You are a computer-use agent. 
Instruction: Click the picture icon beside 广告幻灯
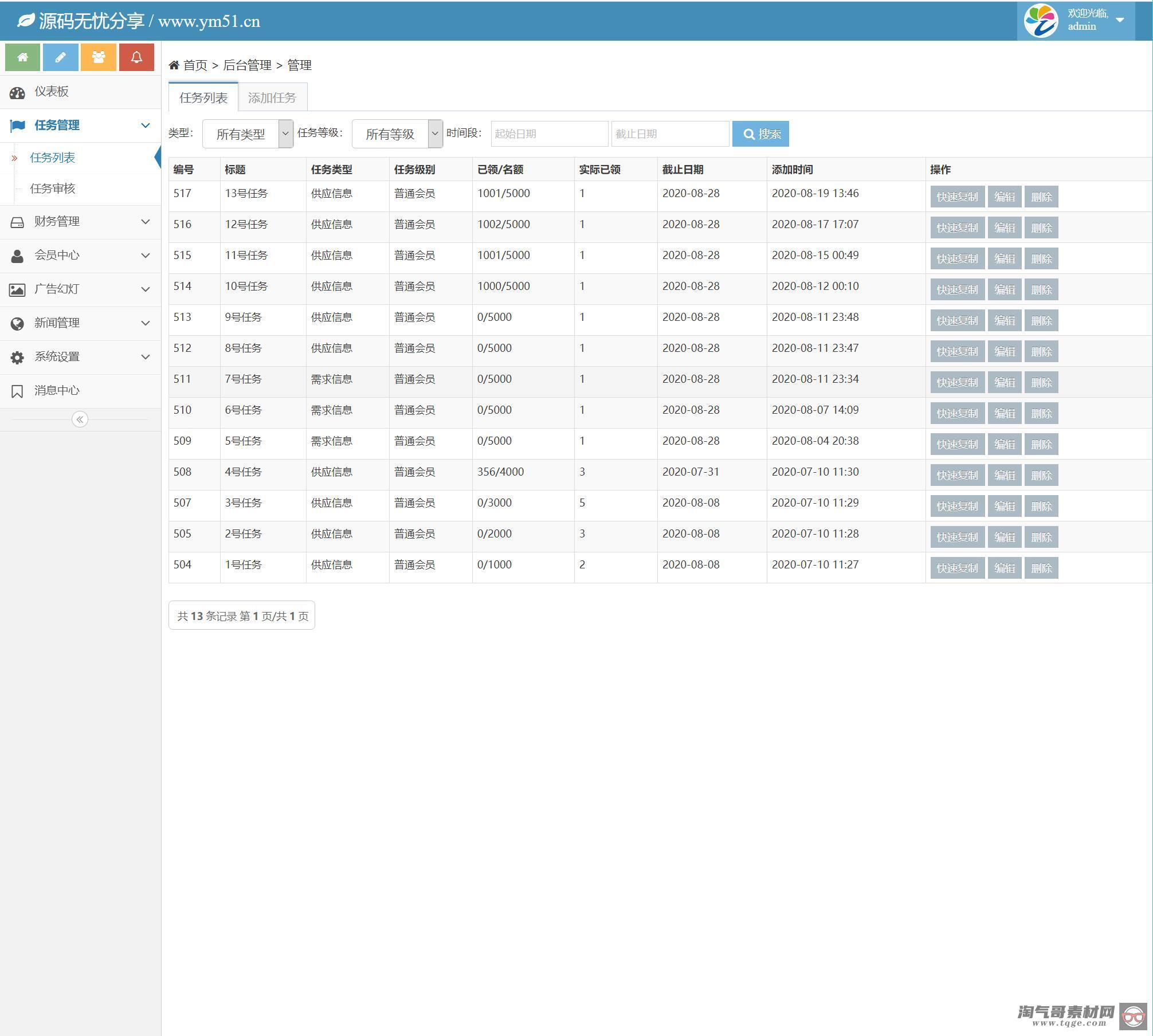click(17, 290)
